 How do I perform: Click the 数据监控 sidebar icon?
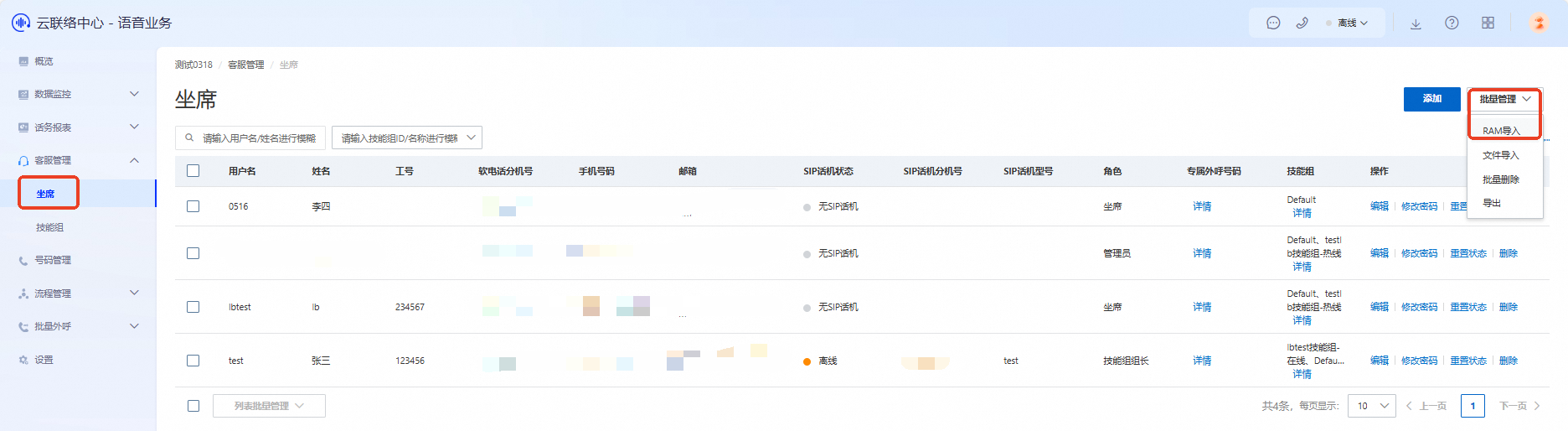23,94
